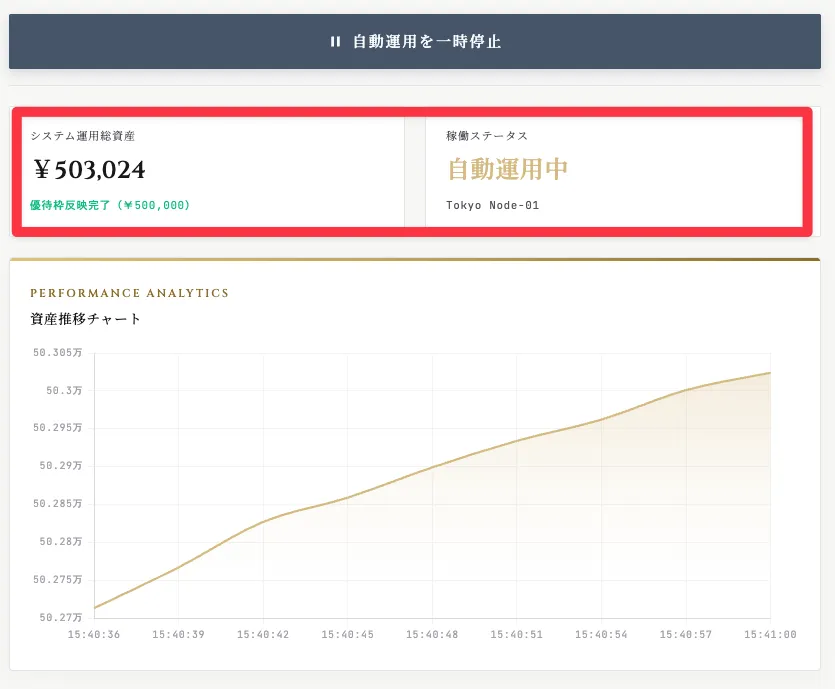This screenshot has width=835, height=689.
Task: Select the システム運用総資産 card label
Action: point(83,136)
